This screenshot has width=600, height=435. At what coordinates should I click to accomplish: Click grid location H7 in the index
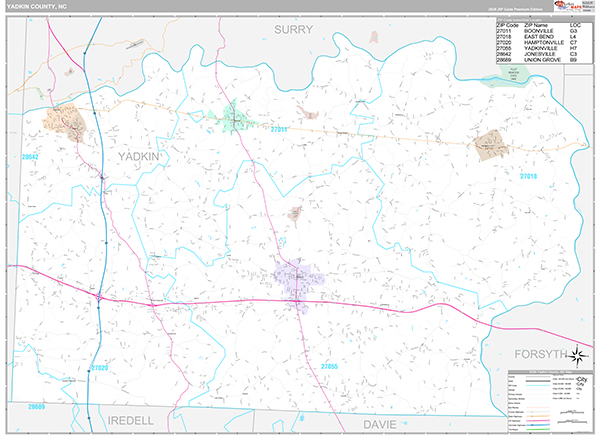click(573, 48)
